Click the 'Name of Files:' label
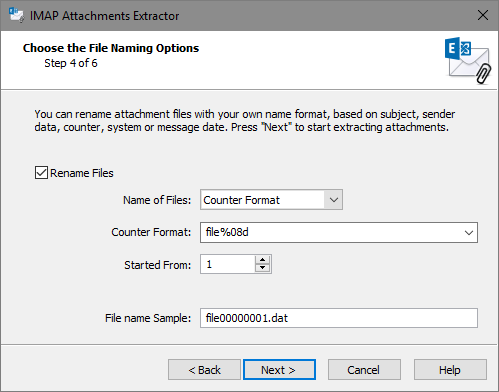 coord(157,200)
